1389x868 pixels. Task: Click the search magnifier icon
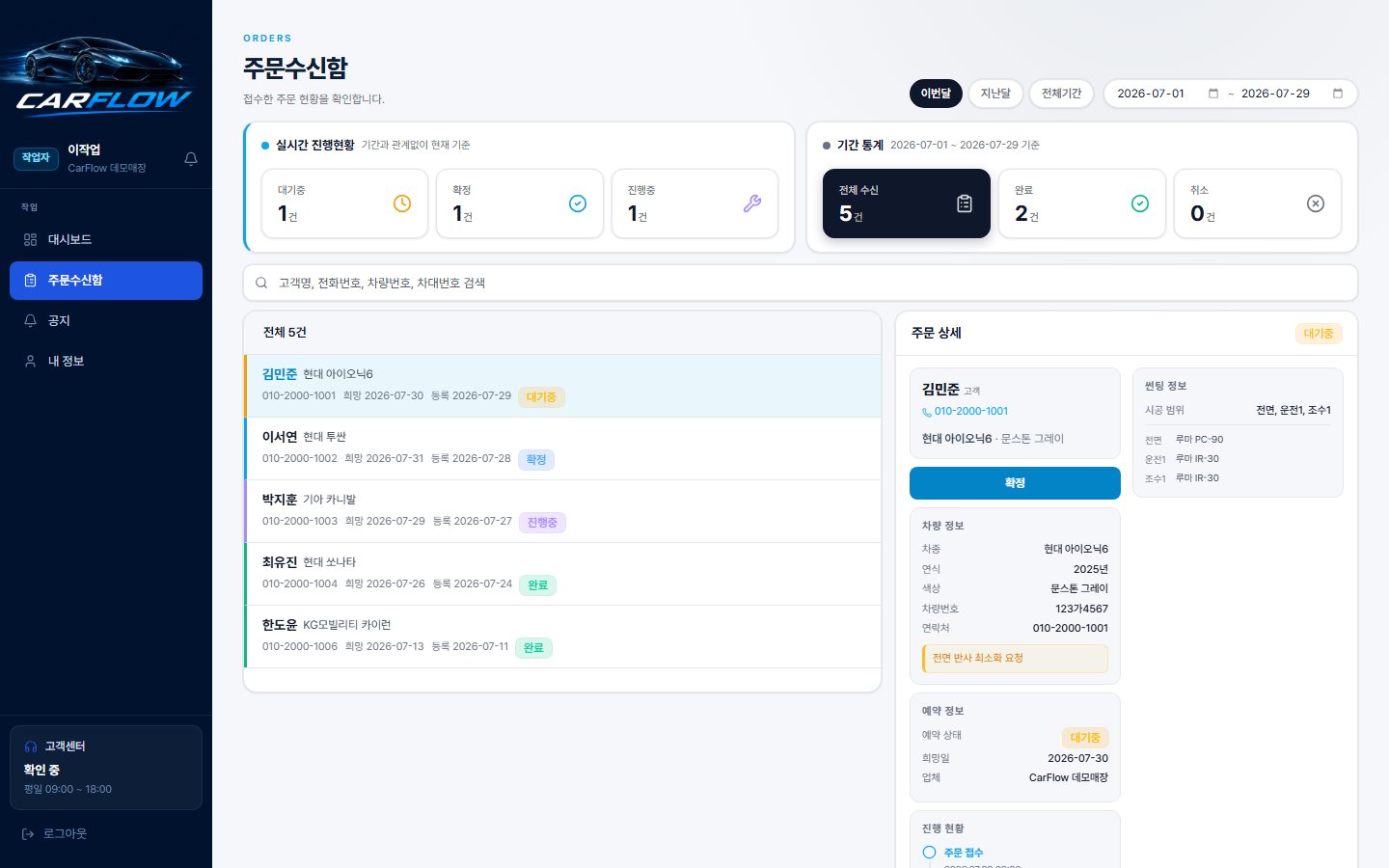click(261, 283)
